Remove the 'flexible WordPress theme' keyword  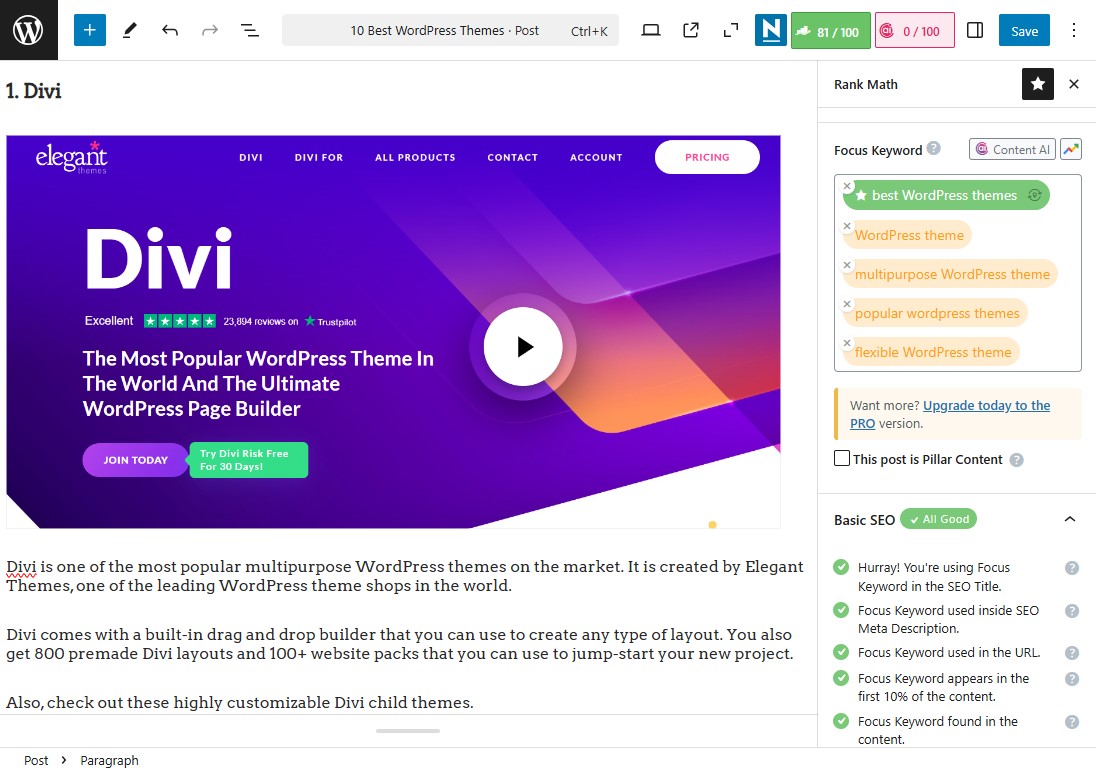[x=847, y=343]
